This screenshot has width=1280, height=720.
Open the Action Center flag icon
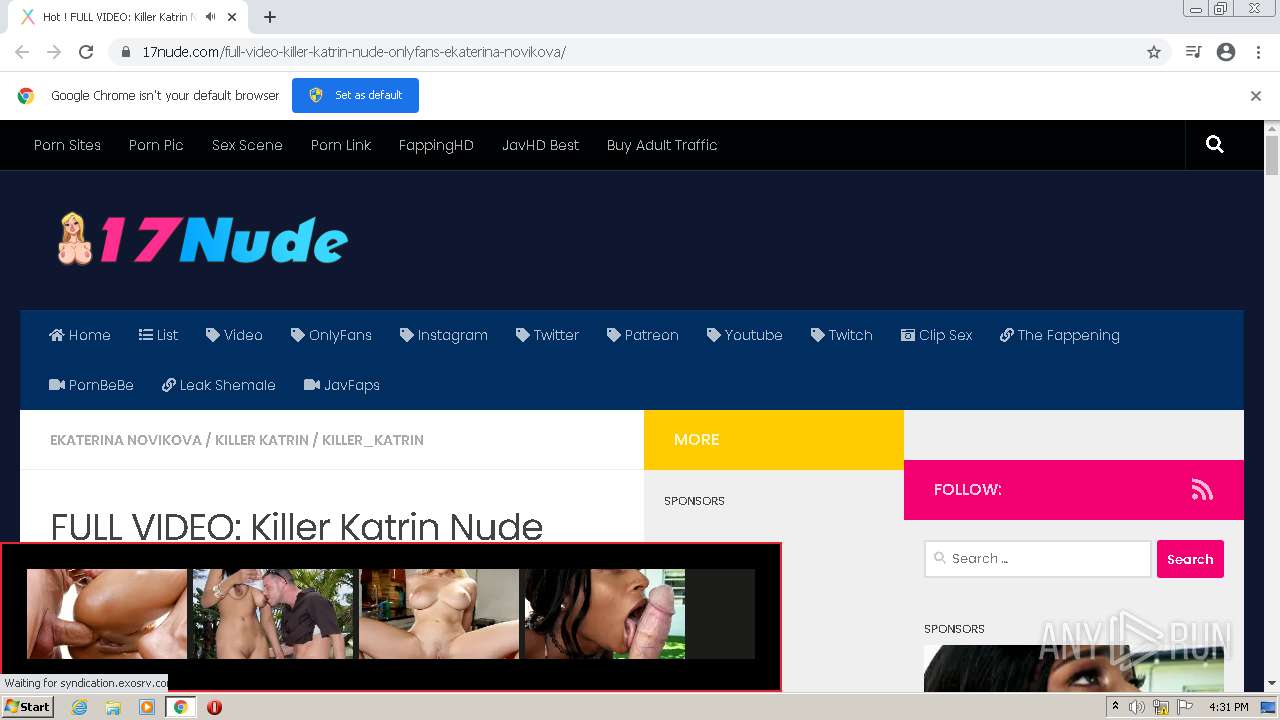point(1185,707)
